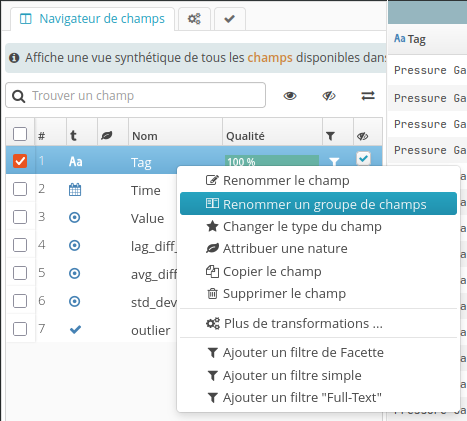The height and width of the screenshot is (421, 467).
Task: Click the swap arrows icon
Action: (368, 96)
